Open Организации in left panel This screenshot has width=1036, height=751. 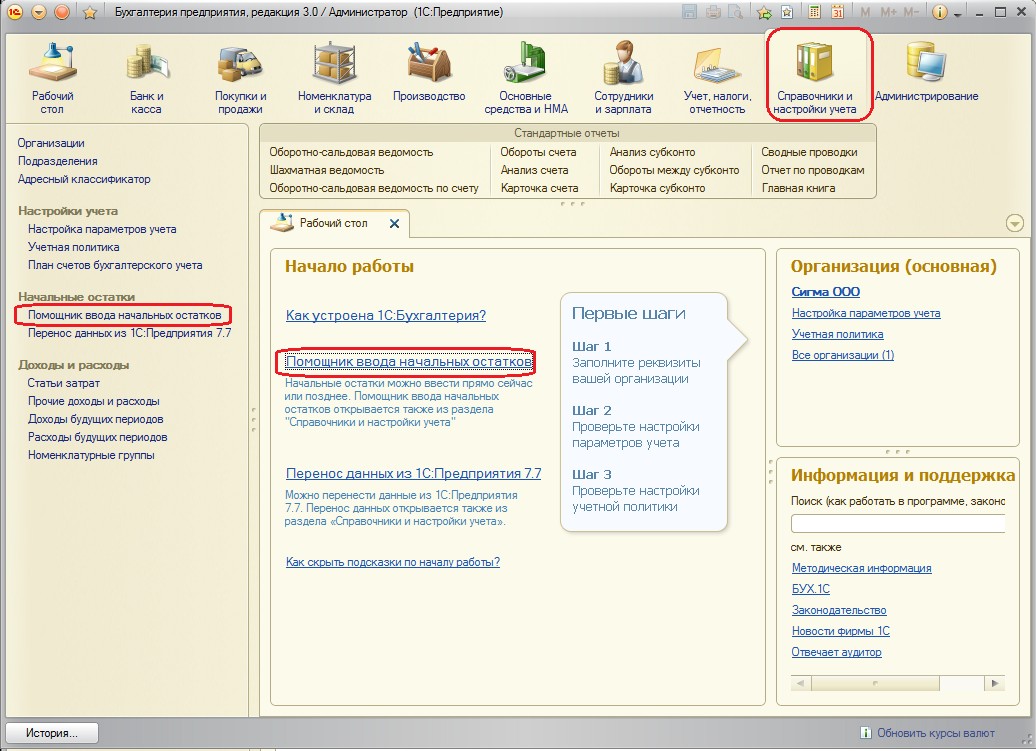[x=51, y=143]
